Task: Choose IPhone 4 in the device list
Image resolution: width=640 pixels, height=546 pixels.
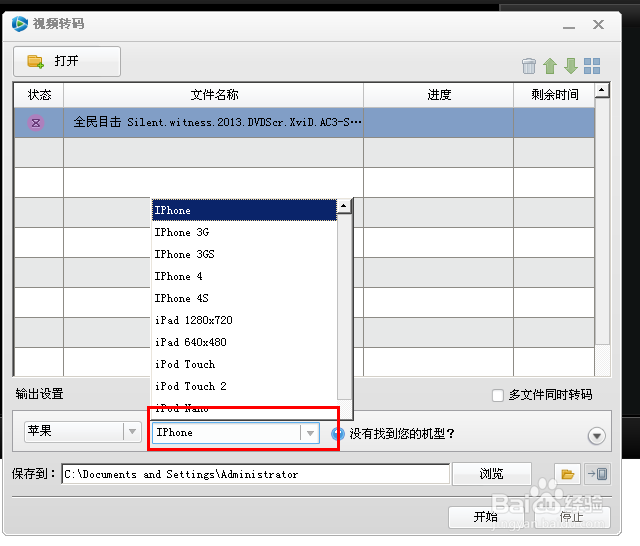Action: pyautogui.click(x=244, y=276)
